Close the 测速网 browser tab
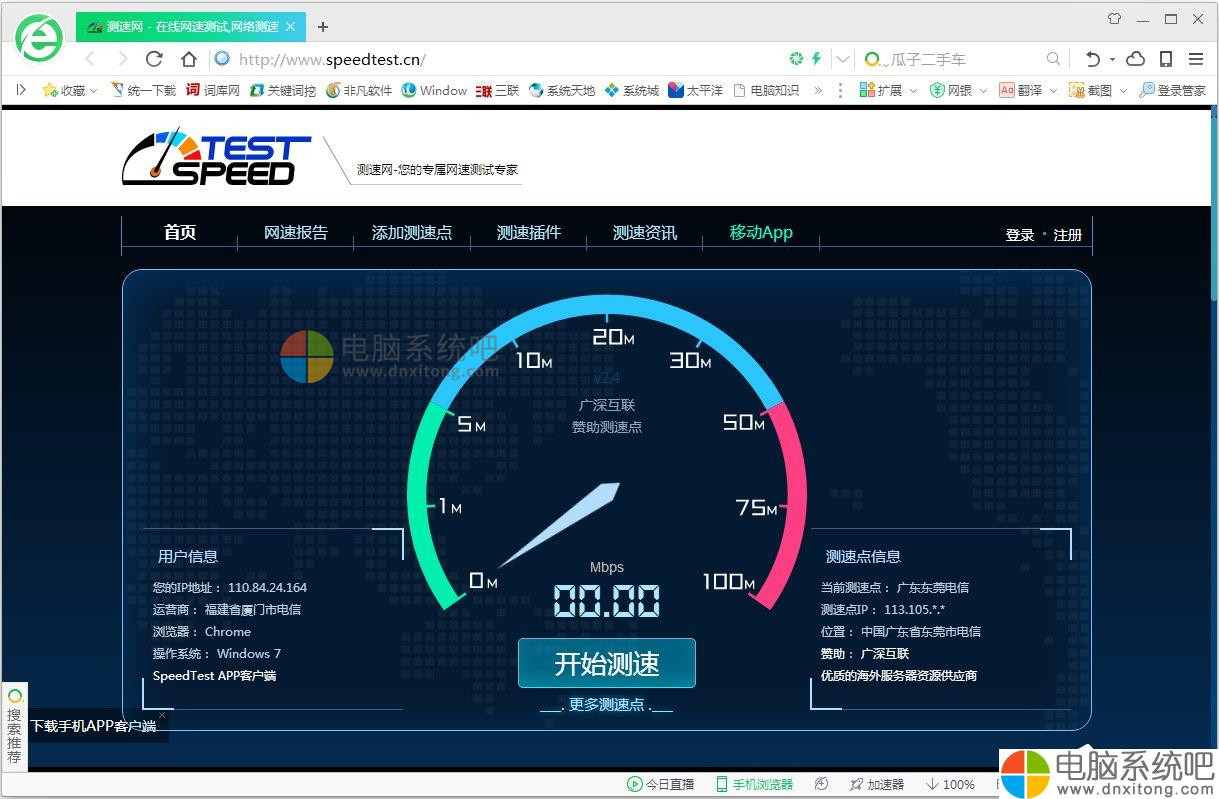 click(290, 27)
